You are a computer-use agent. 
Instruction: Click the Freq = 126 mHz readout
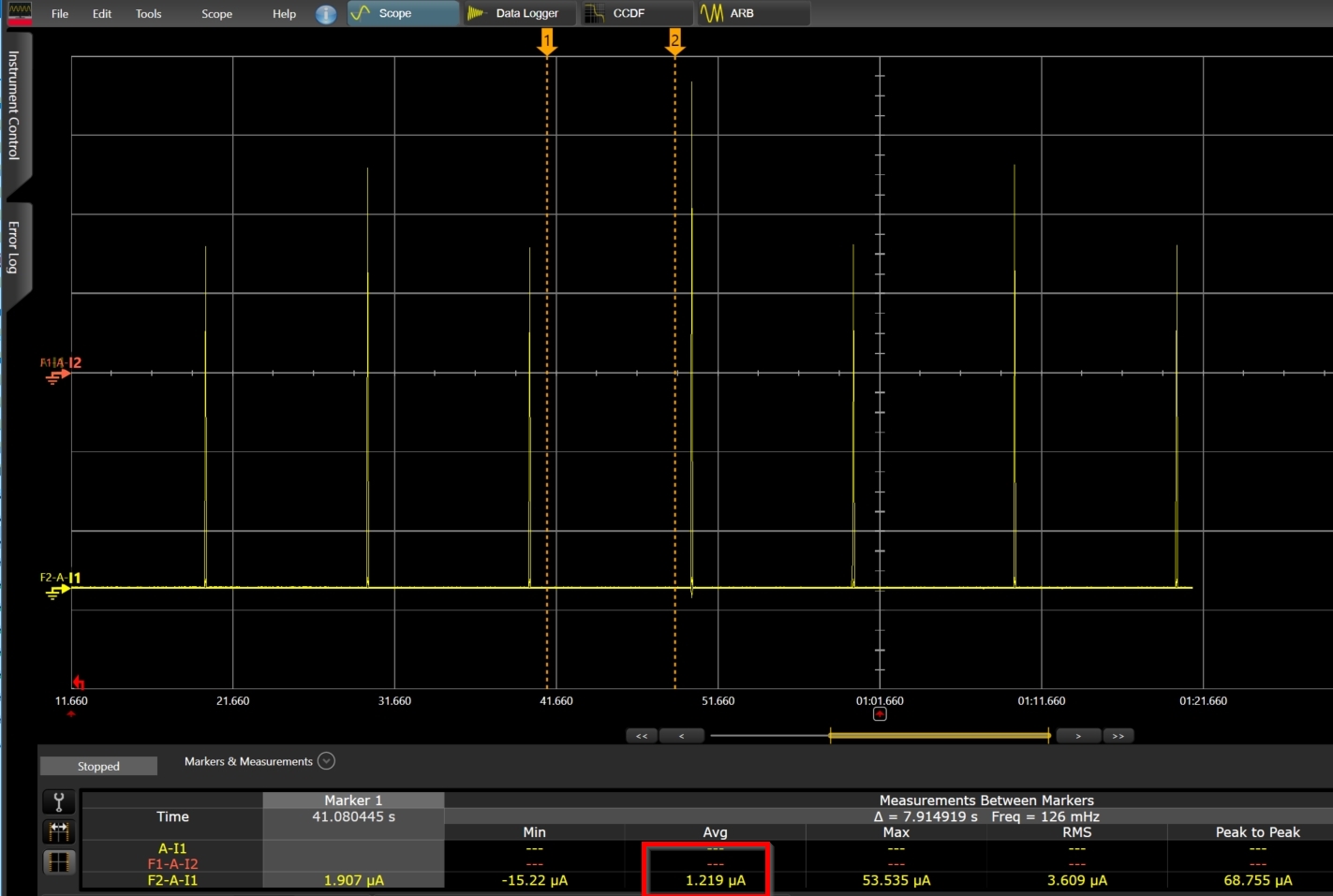click(x=1045, y=816)
